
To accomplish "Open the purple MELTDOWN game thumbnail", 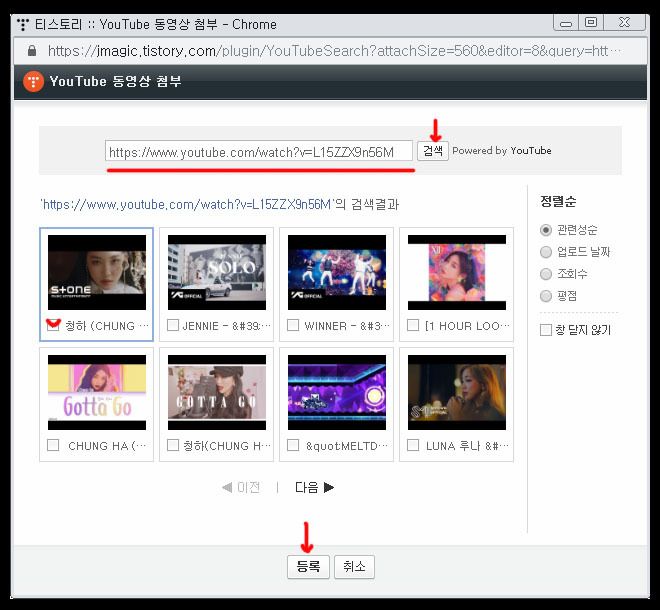I will click(337, 392).
